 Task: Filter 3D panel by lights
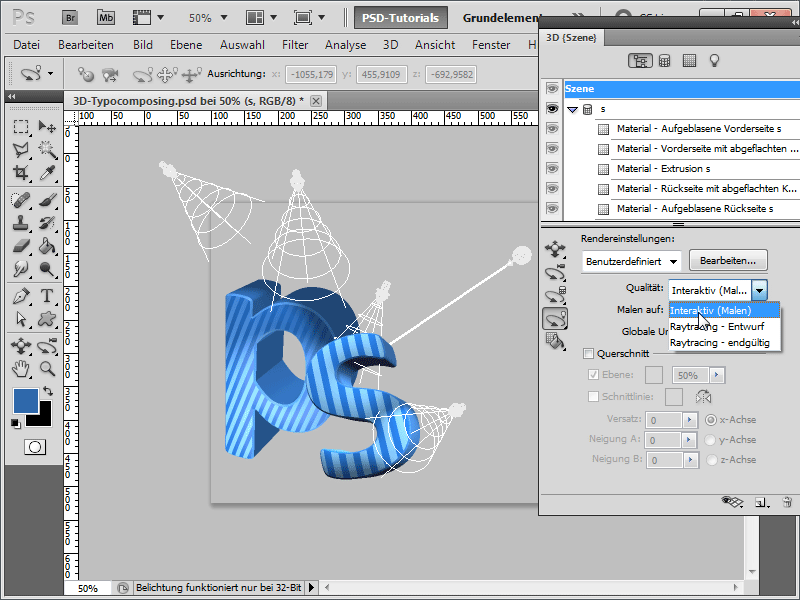pyautogui.click(x=714, y=61)
